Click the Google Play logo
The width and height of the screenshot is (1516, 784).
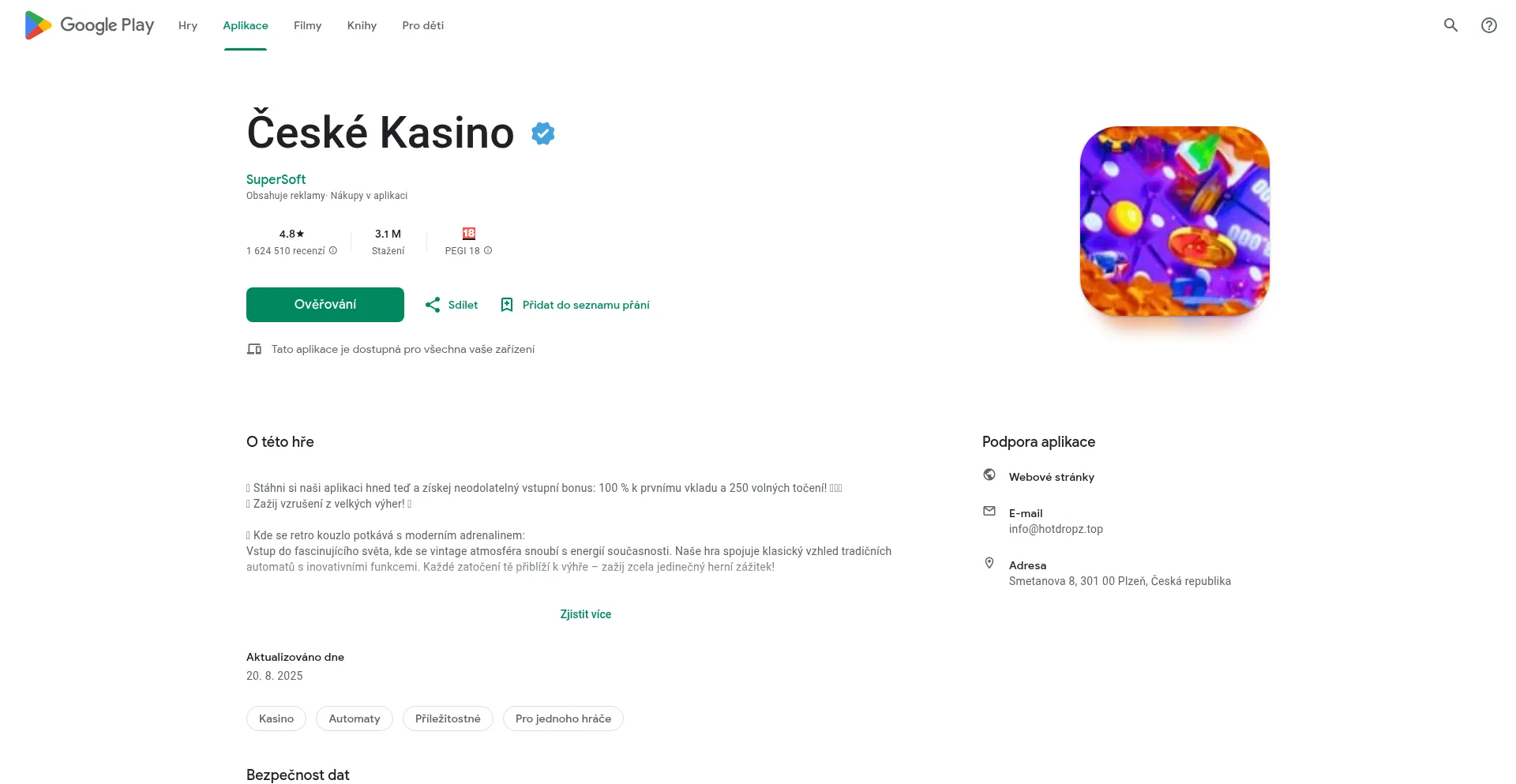[89, 25]
